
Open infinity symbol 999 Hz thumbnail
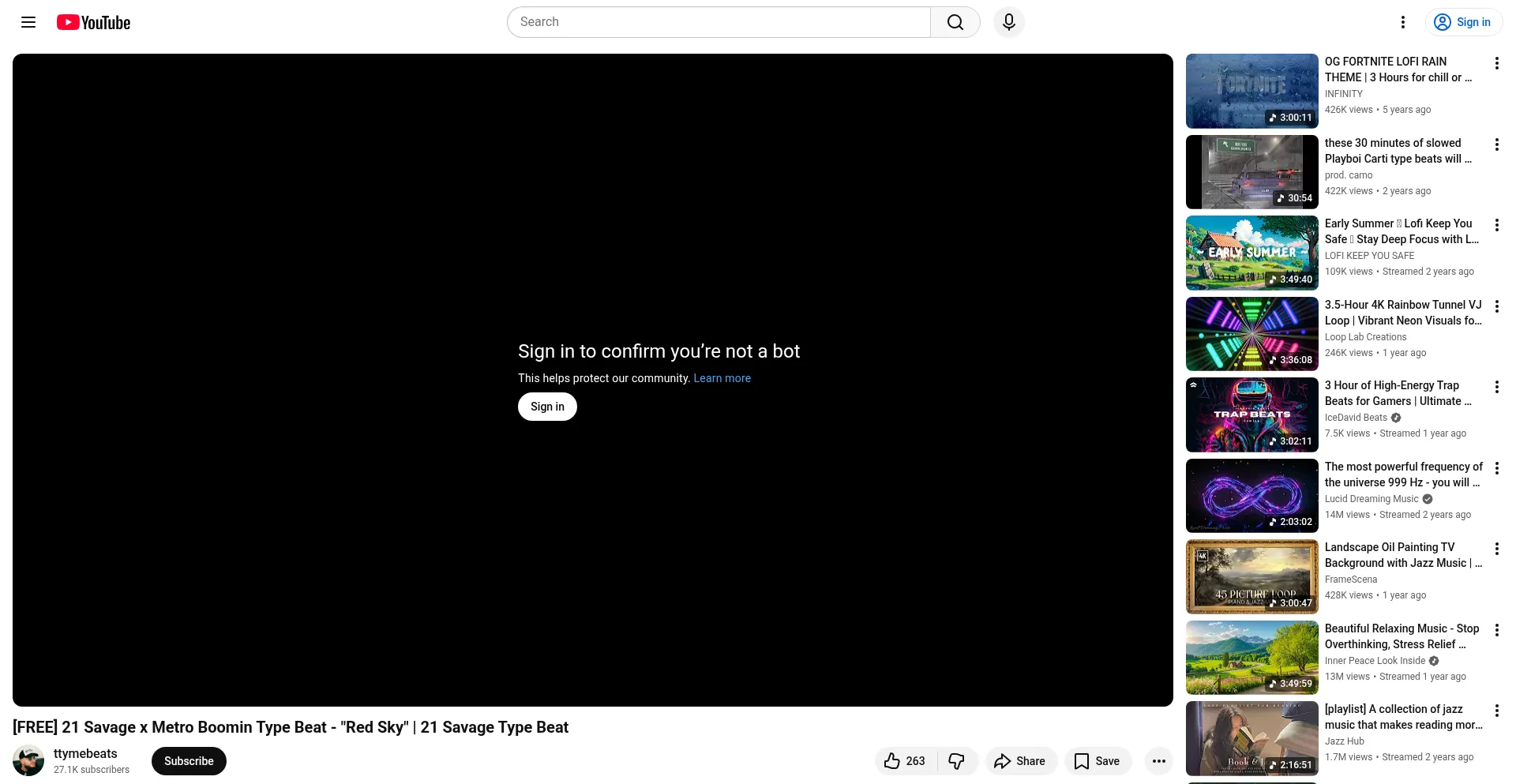click(x=1252, y=496)
